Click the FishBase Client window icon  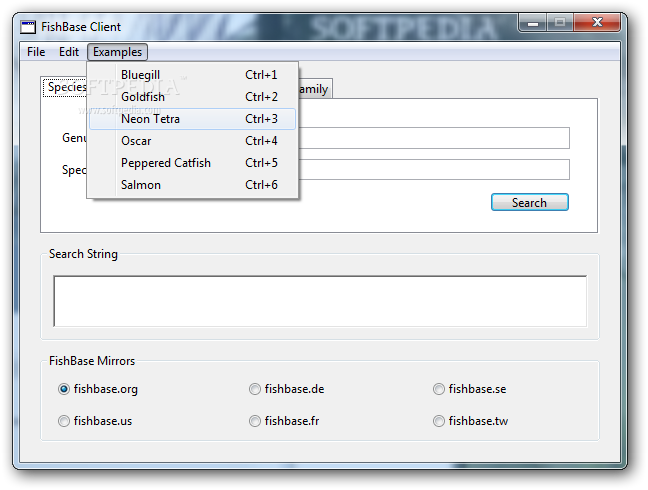(x=28, y=27)
